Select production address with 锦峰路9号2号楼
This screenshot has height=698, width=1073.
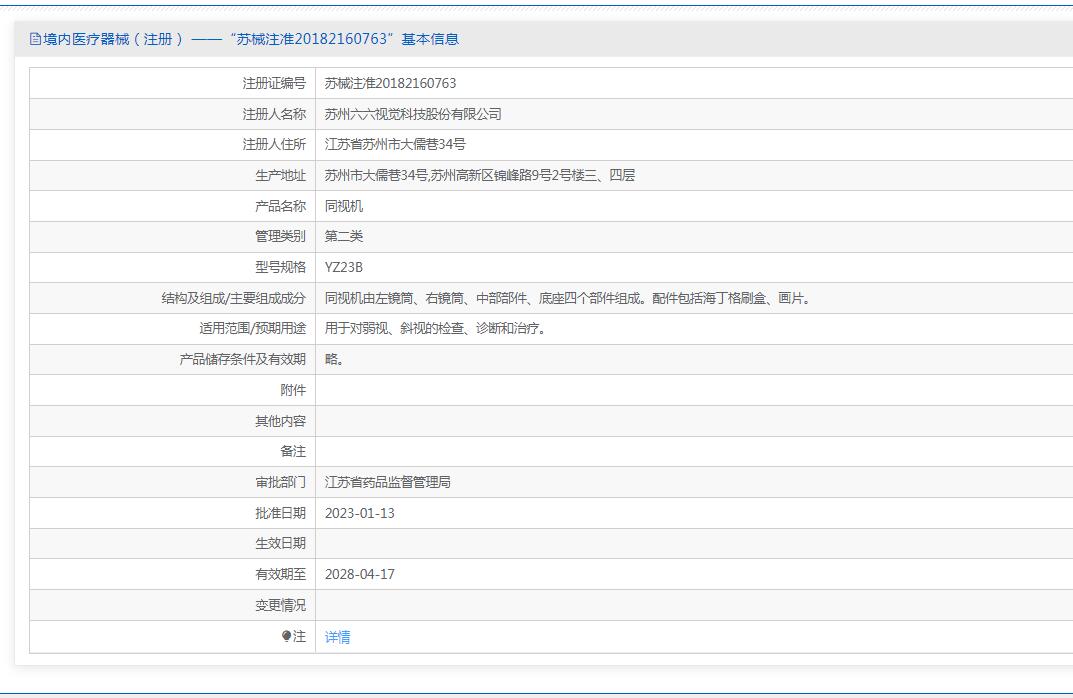pyautogui.click(x=480, y=175)
